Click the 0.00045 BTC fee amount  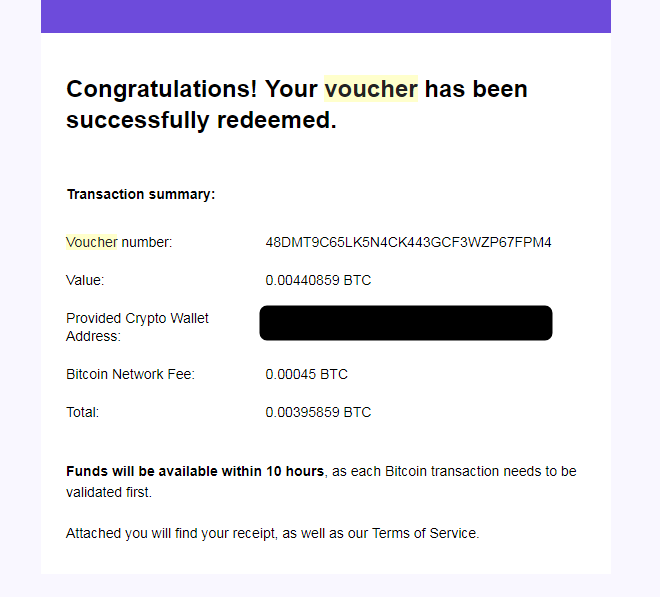tap(306, 374)
